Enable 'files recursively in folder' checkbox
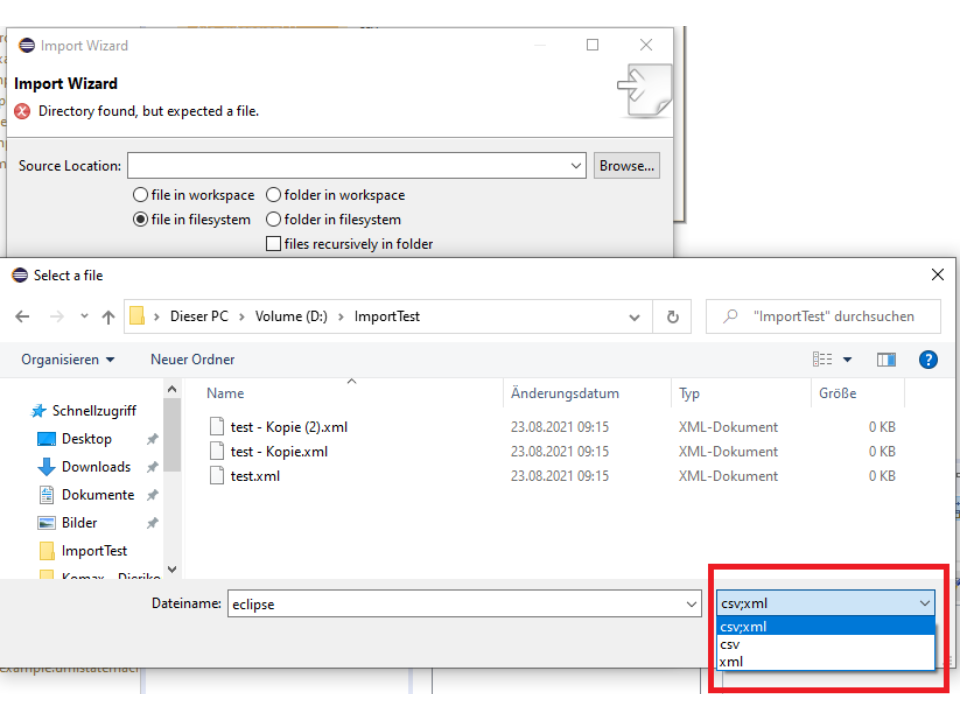 tap(274, 244)
